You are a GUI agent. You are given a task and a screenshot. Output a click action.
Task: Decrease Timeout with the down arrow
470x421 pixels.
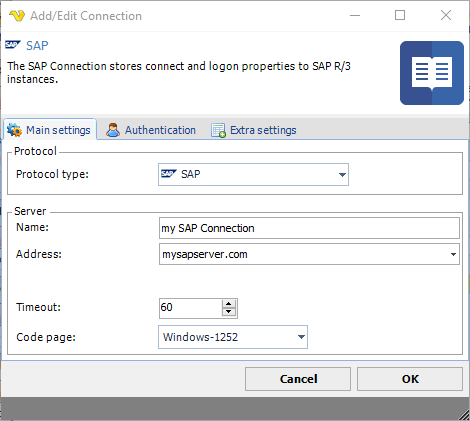229,312
